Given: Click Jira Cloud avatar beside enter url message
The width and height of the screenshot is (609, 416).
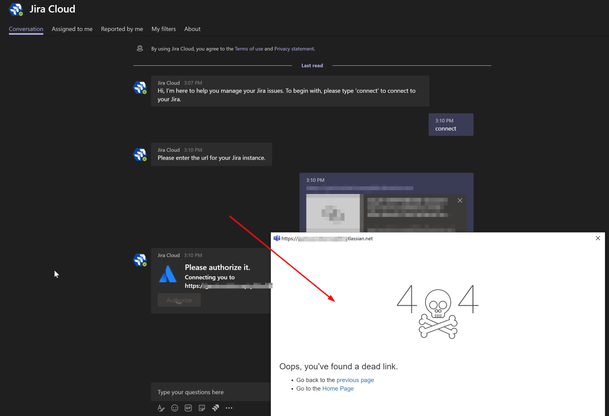Looking at the screenshot, I should (140, 154).
